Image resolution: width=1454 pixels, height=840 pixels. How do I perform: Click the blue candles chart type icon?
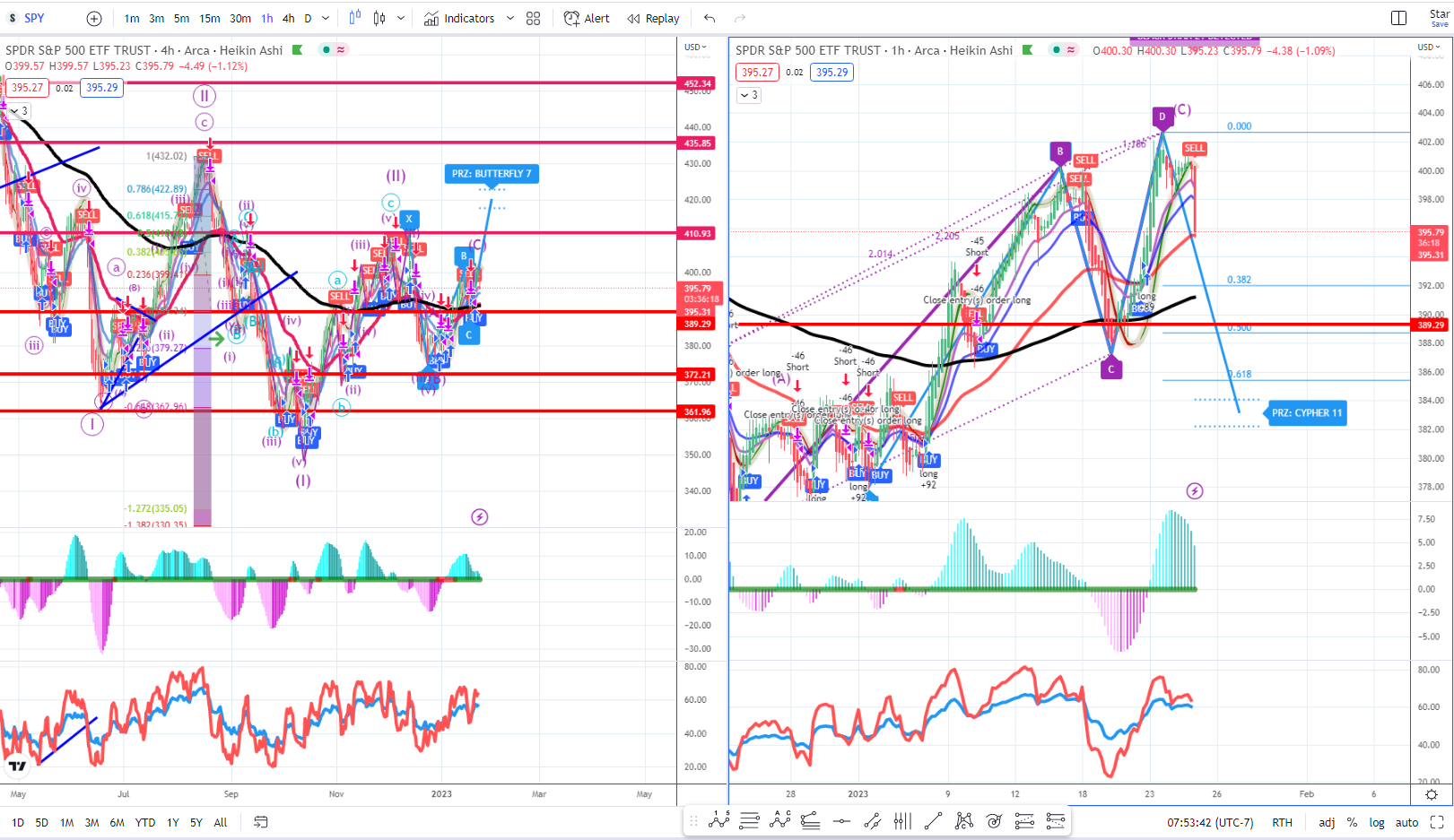tap(355, 18)
